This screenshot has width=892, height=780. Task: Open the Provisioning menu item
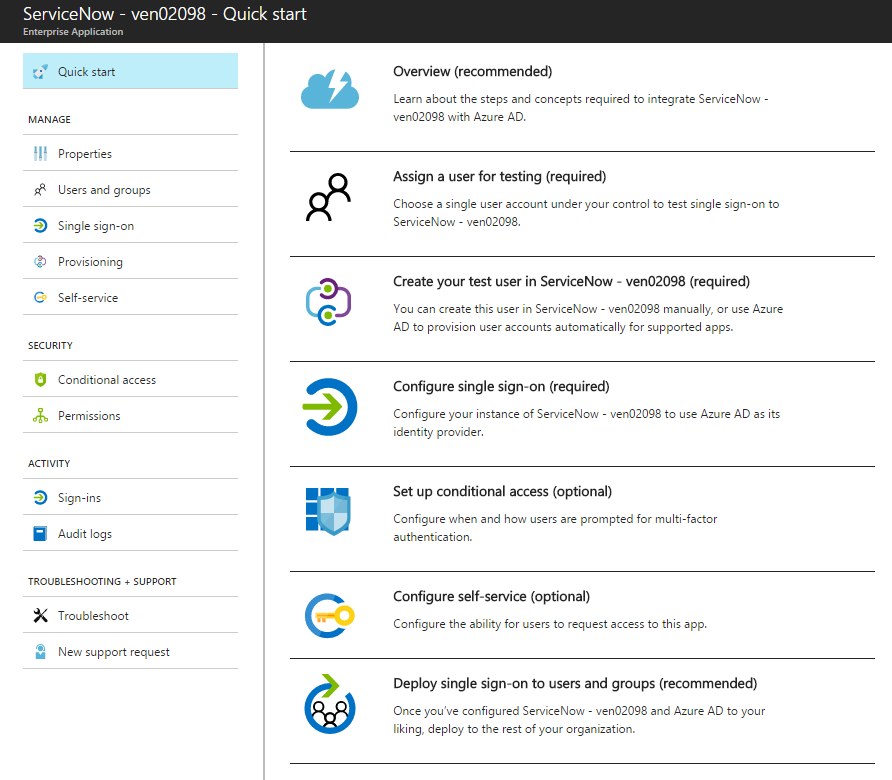pos(130,261)
